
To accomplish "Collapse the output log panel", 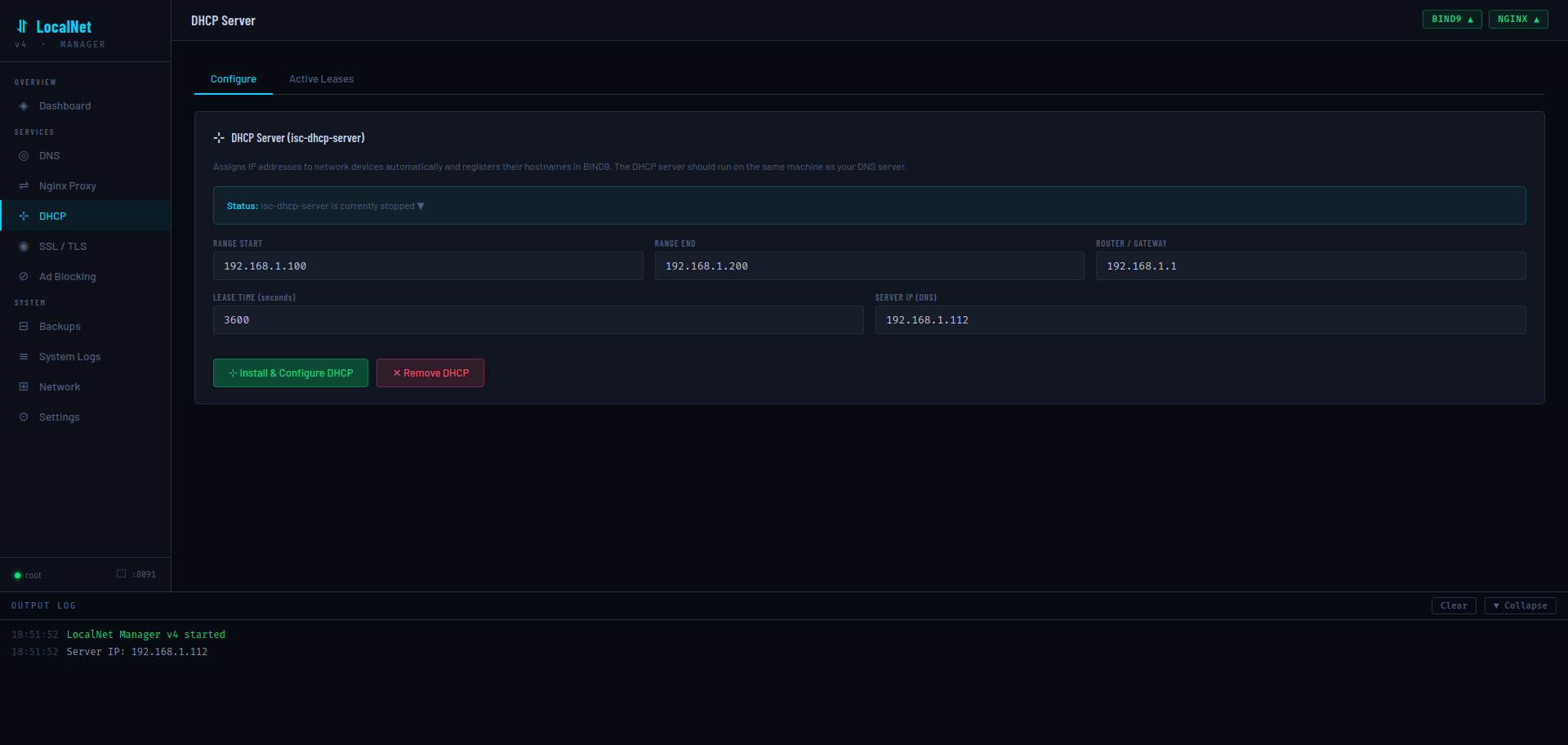I will click(x=1520, y=605).
